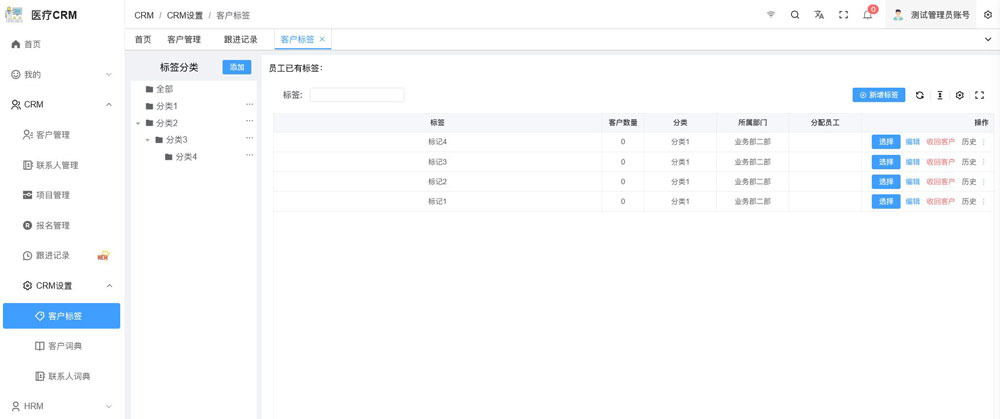Expand the HRM sidebar menu
This screenshot has width=1000, height=419.
tap(109, 406)
